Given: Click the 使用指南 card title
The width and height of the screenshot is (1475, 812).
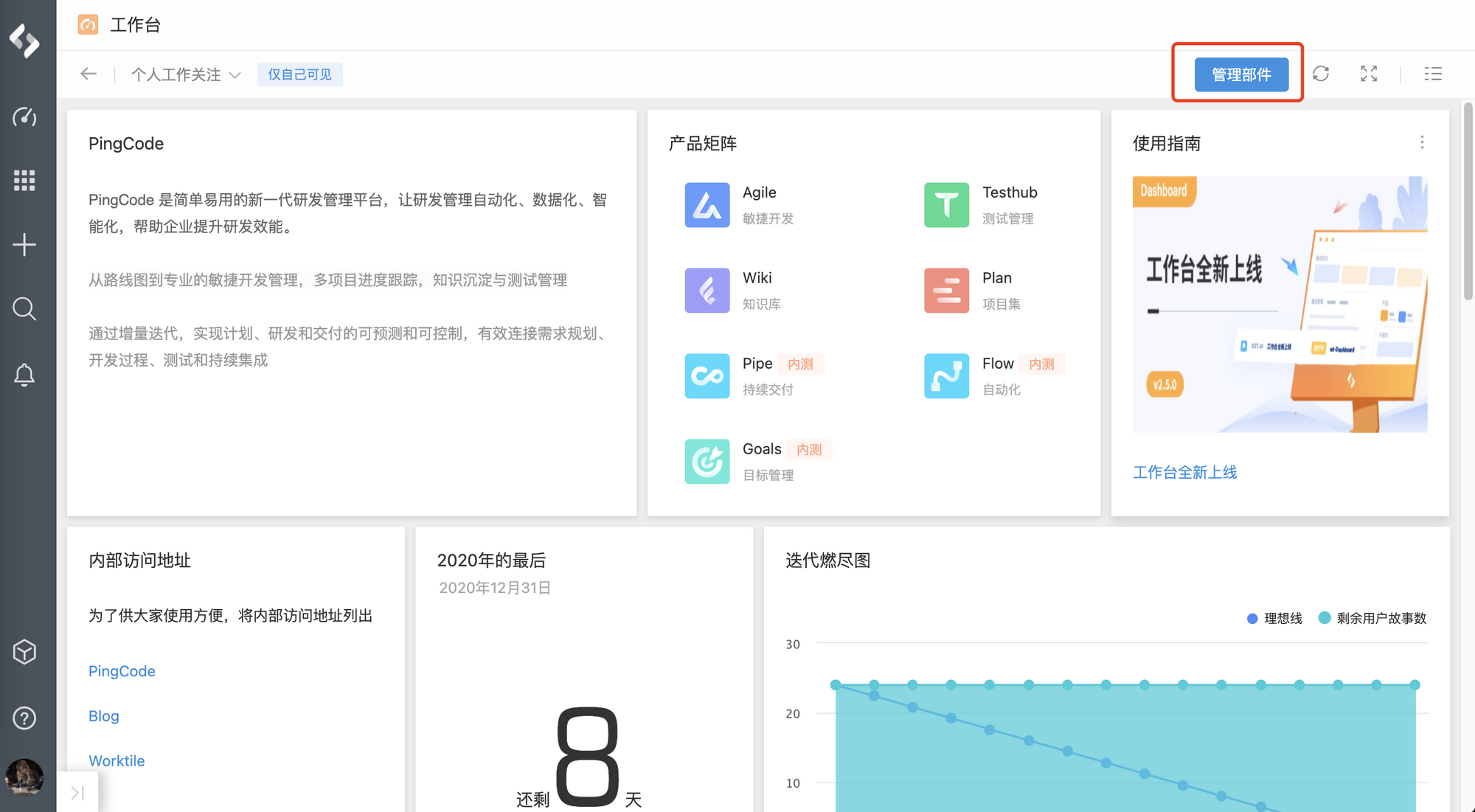Looking at the screenshot, I should [1167, 143].
